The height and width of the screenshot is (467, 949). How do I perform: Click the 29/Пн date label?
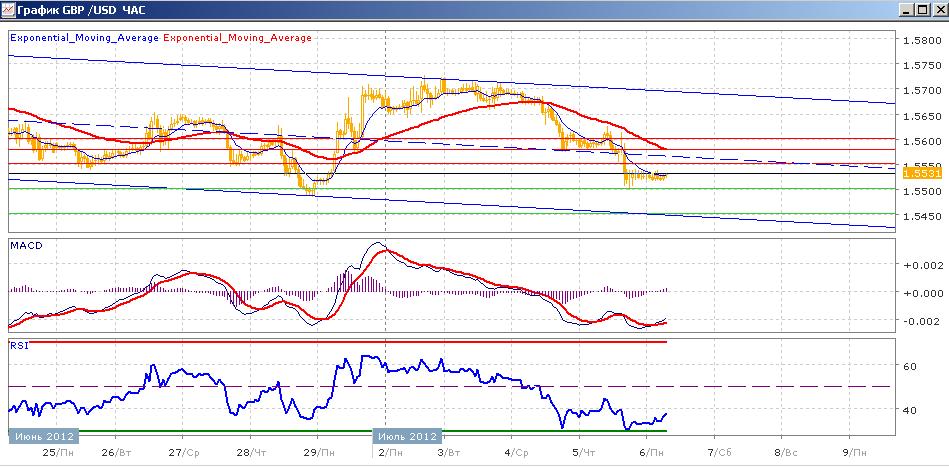(319, 452)
